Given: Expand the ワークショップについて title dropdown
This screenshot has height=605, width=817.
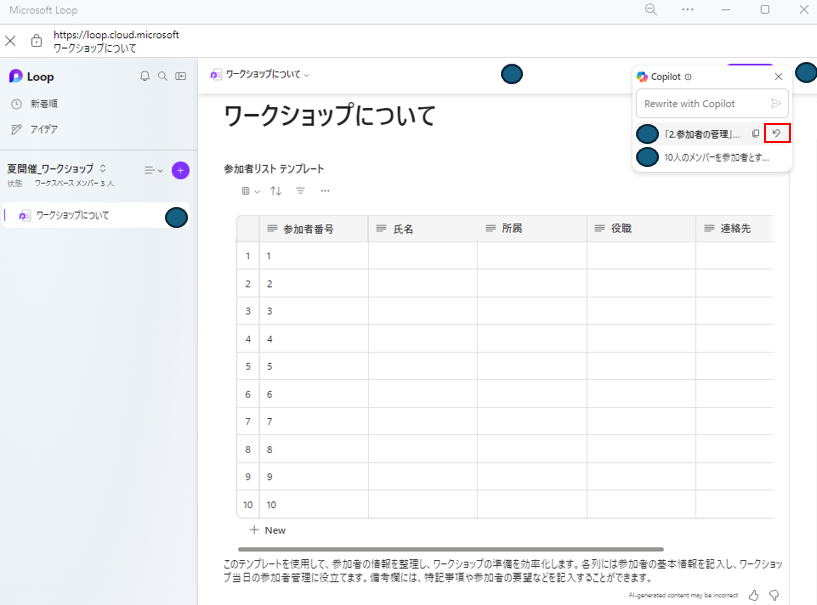Looking at the screenshot, I should (x=305, y=74).
